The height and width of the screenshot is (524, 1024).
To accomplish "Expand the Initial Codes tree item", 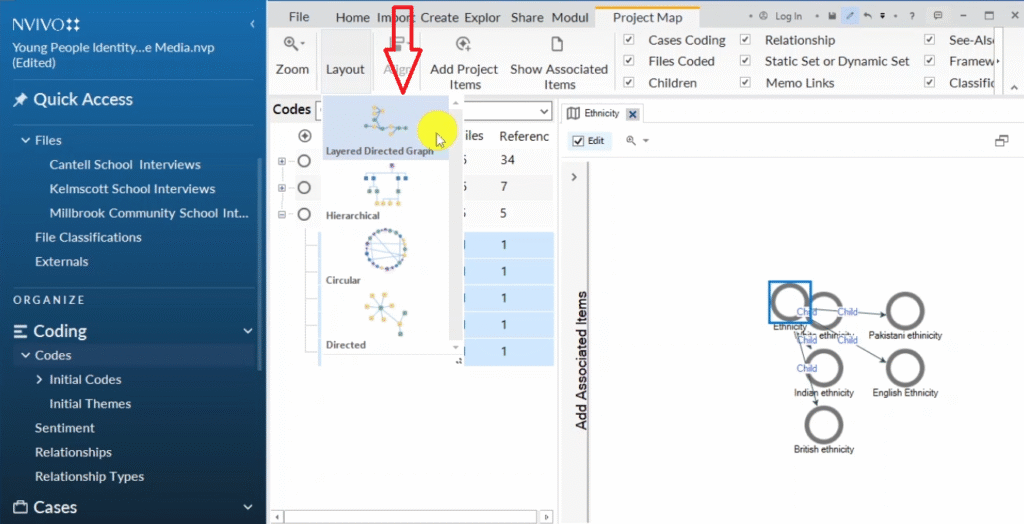I will pyautogui.click(x=39, y=380).
